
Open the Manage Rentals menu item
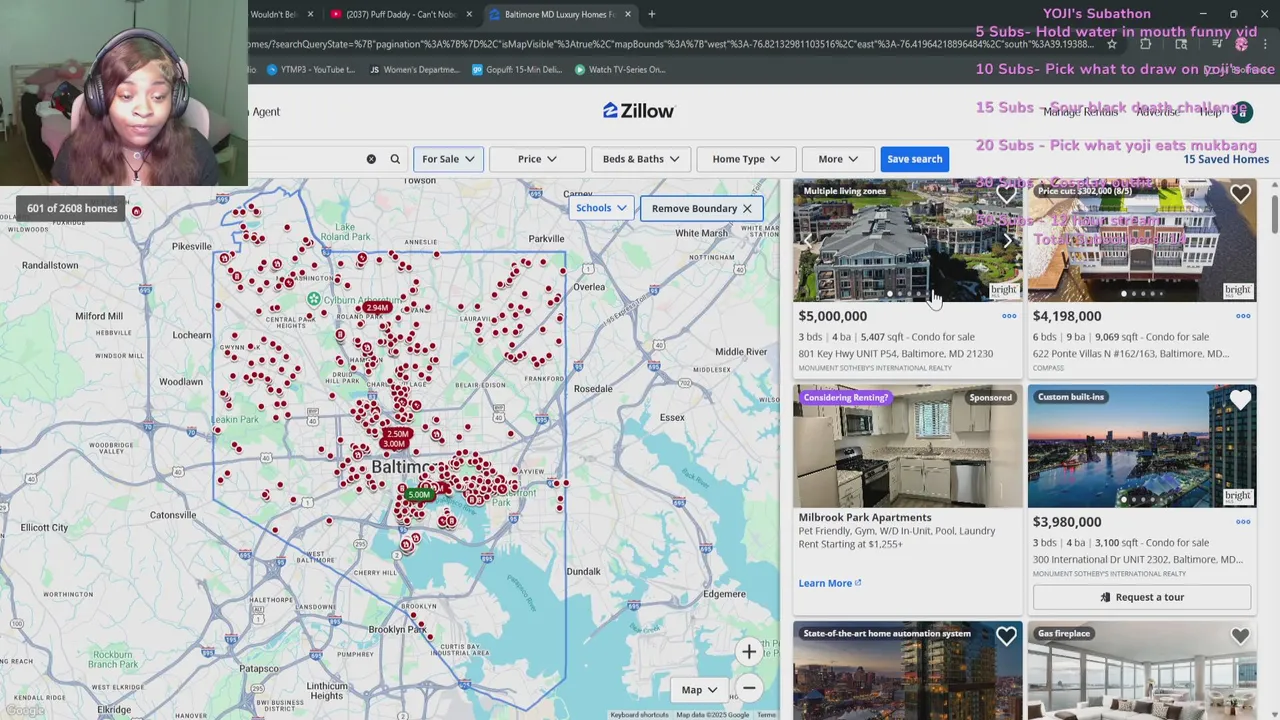pyautogui.click(x=1080, y=112)
